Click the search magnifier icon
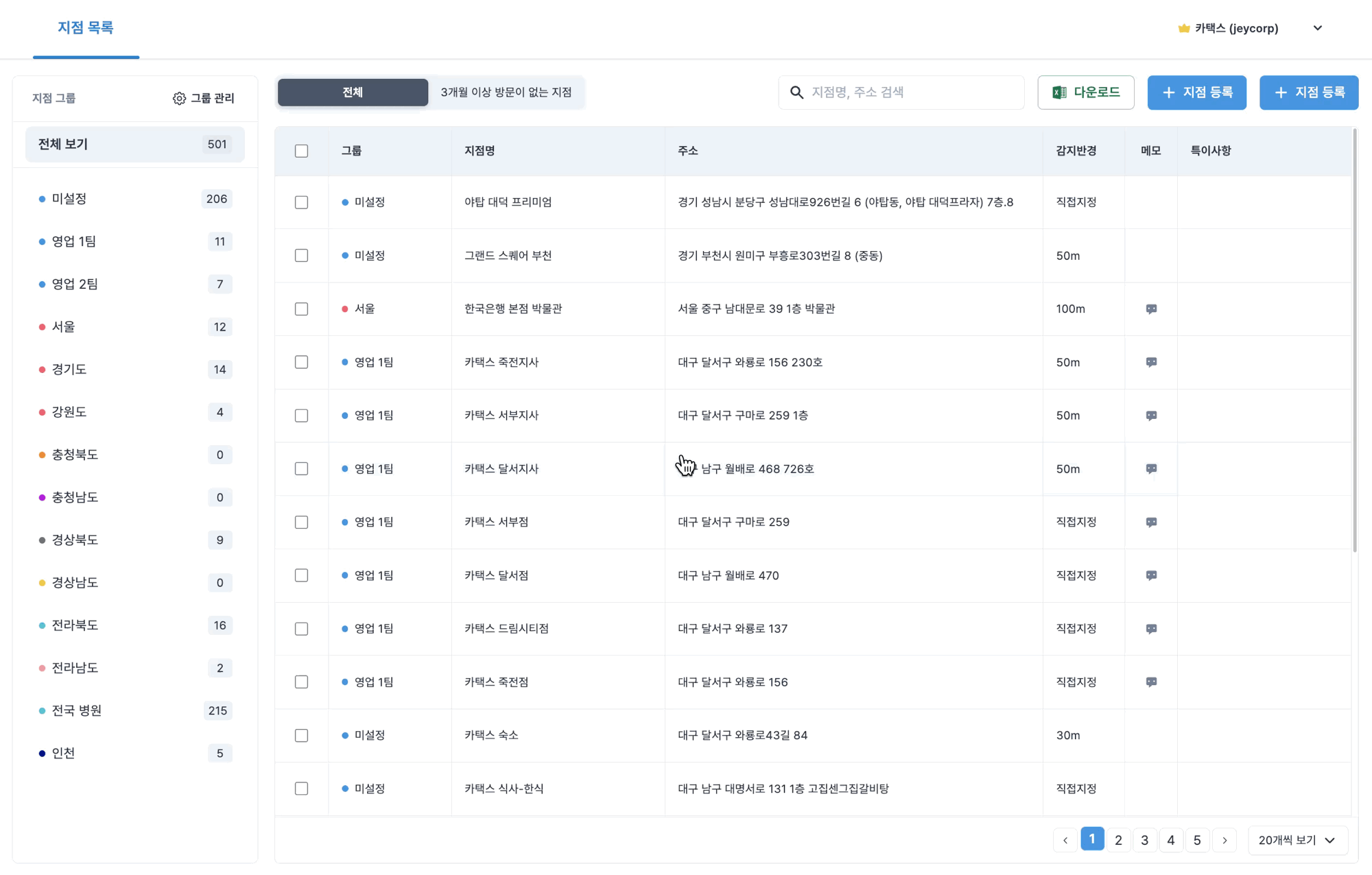 pos(796,93)
